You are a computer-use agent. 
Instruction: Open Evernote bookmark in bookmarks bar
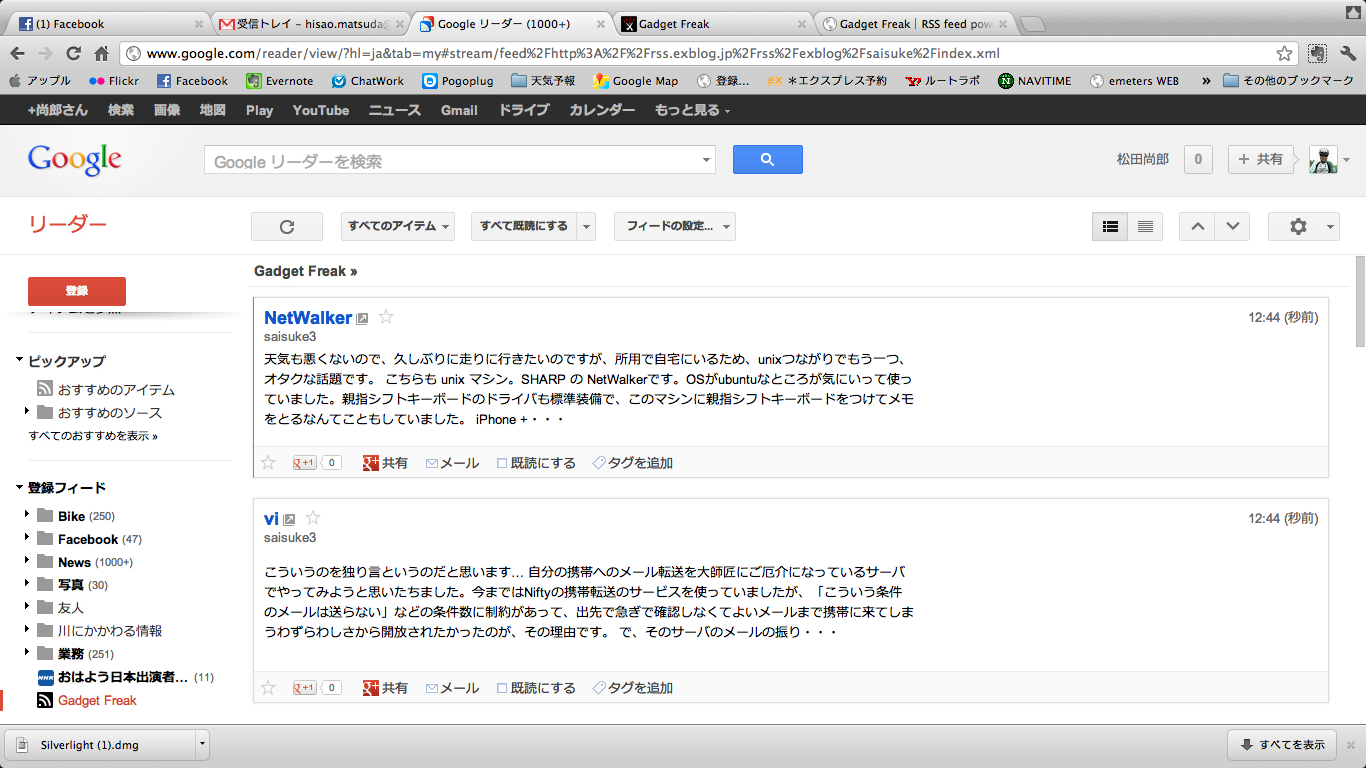[280, 81]
